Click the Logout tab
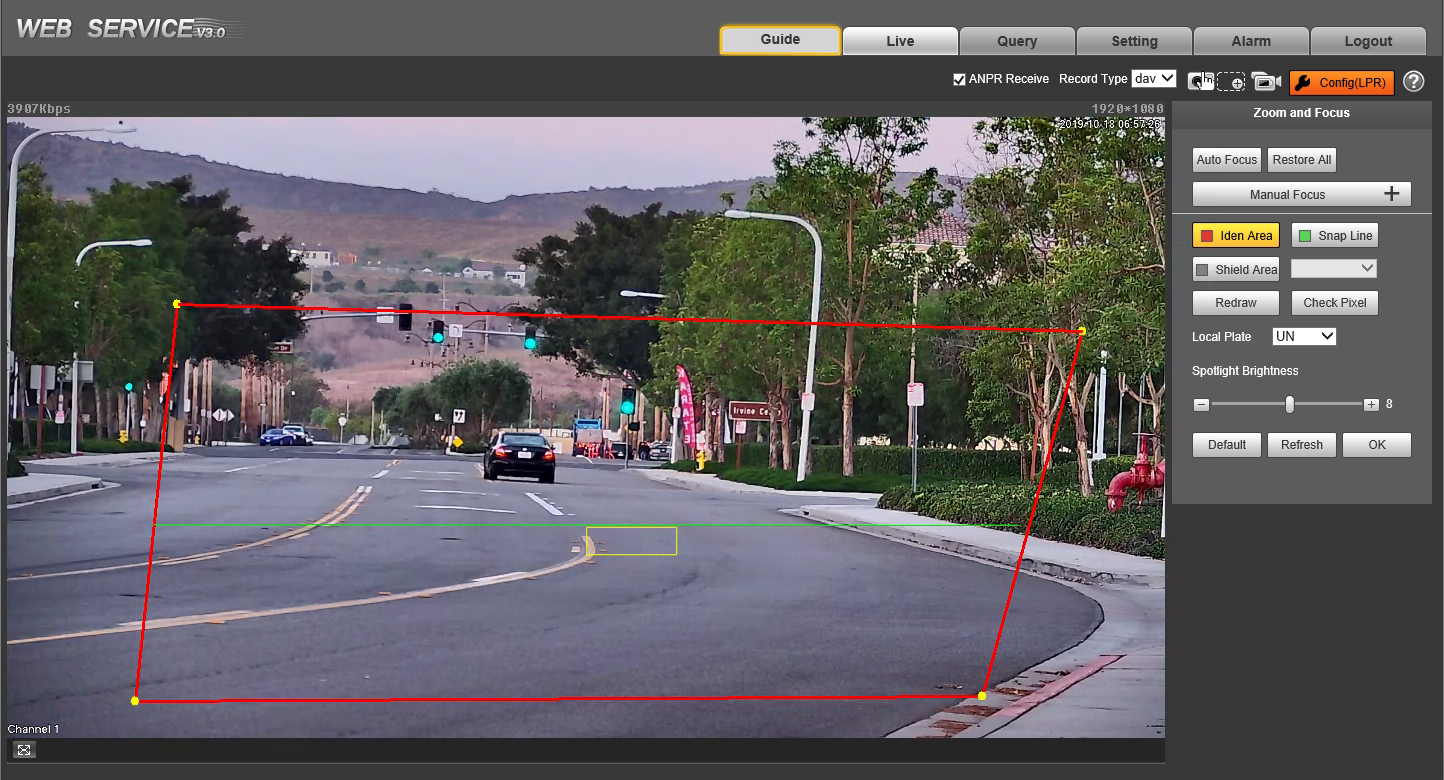The height and width of the screenshot is (780, 1444). 1368,41
